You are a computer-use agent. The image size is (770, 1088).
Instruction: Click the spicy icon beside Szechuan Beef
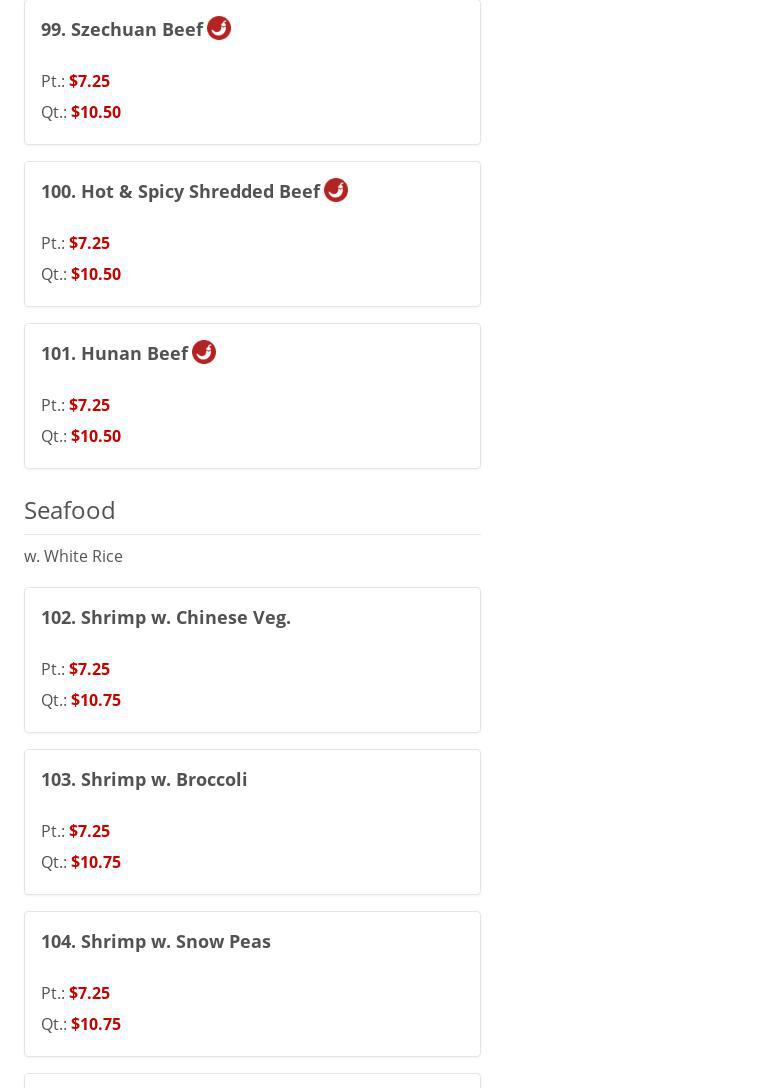click(x=219, y=28)
